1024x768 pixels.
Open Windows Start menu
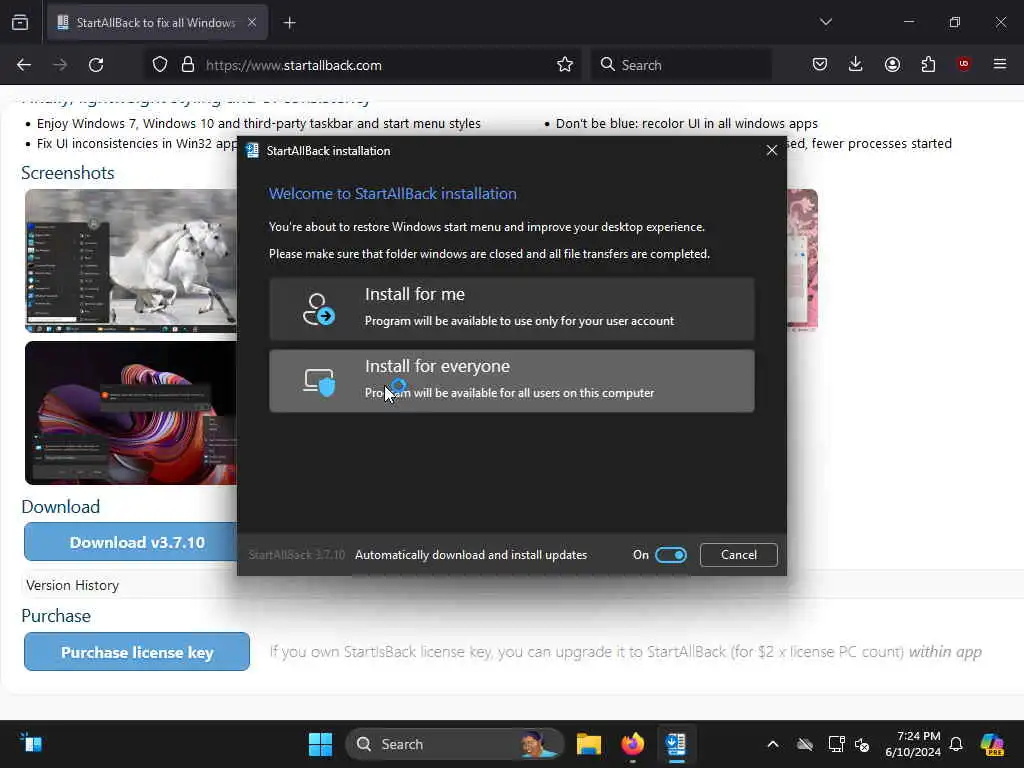(320, 744)
